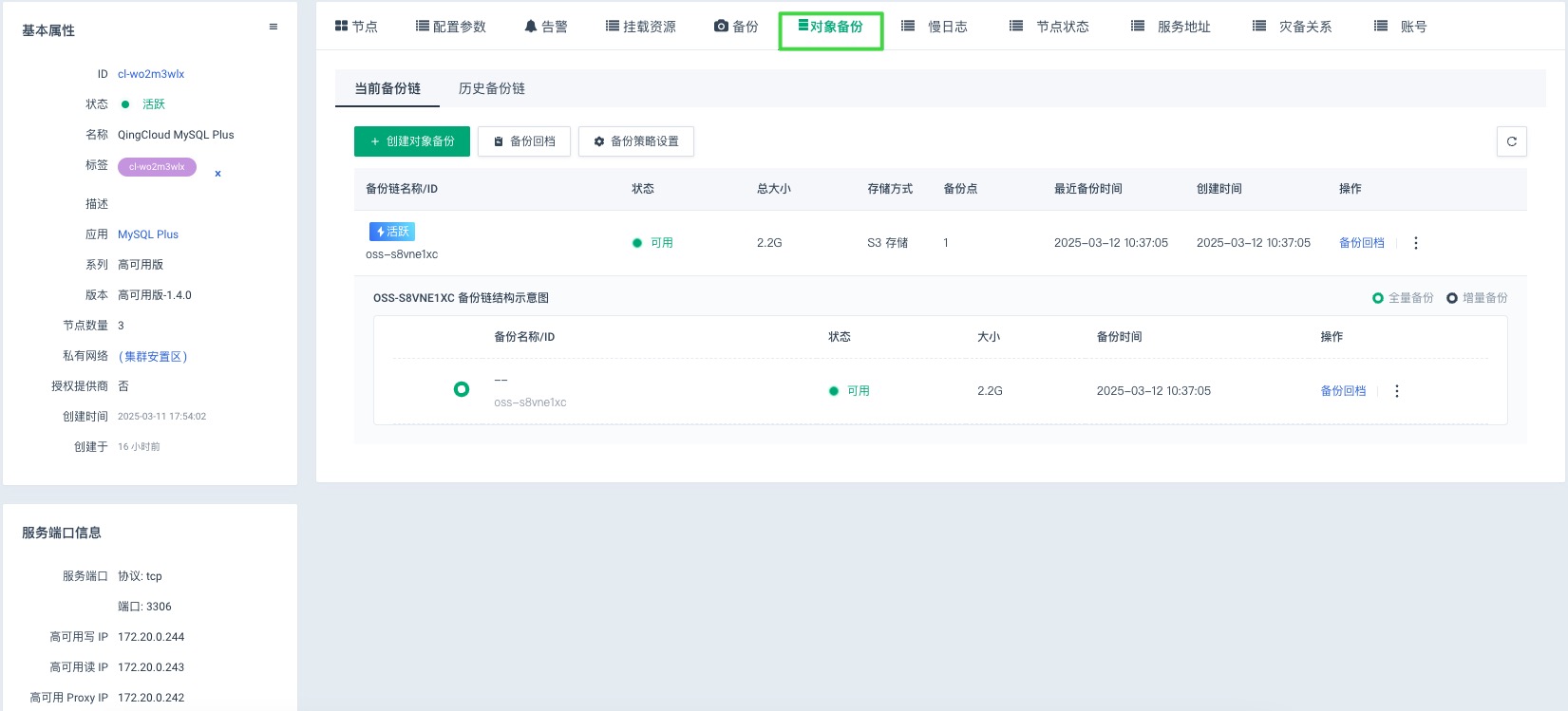Click 备份回档 link in chain row

pyautogui.click(x=1362, y=243)
